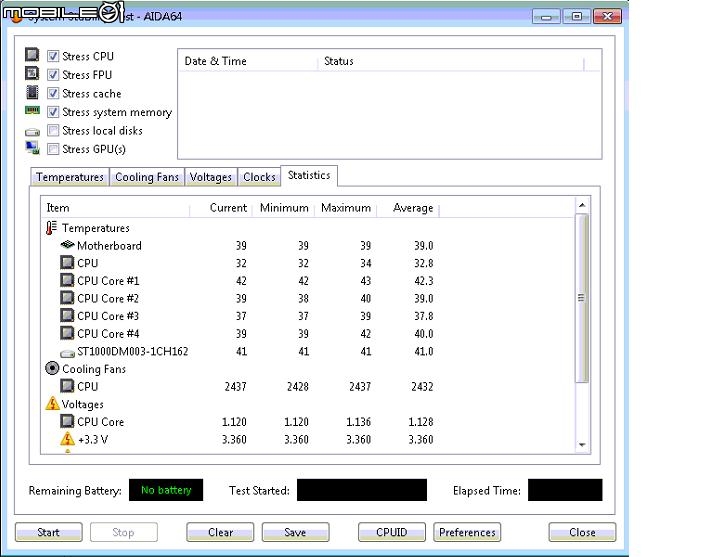The height and width of the screenshot is (557, 720).
Task: Open Preferences
Action: [467, 532]
